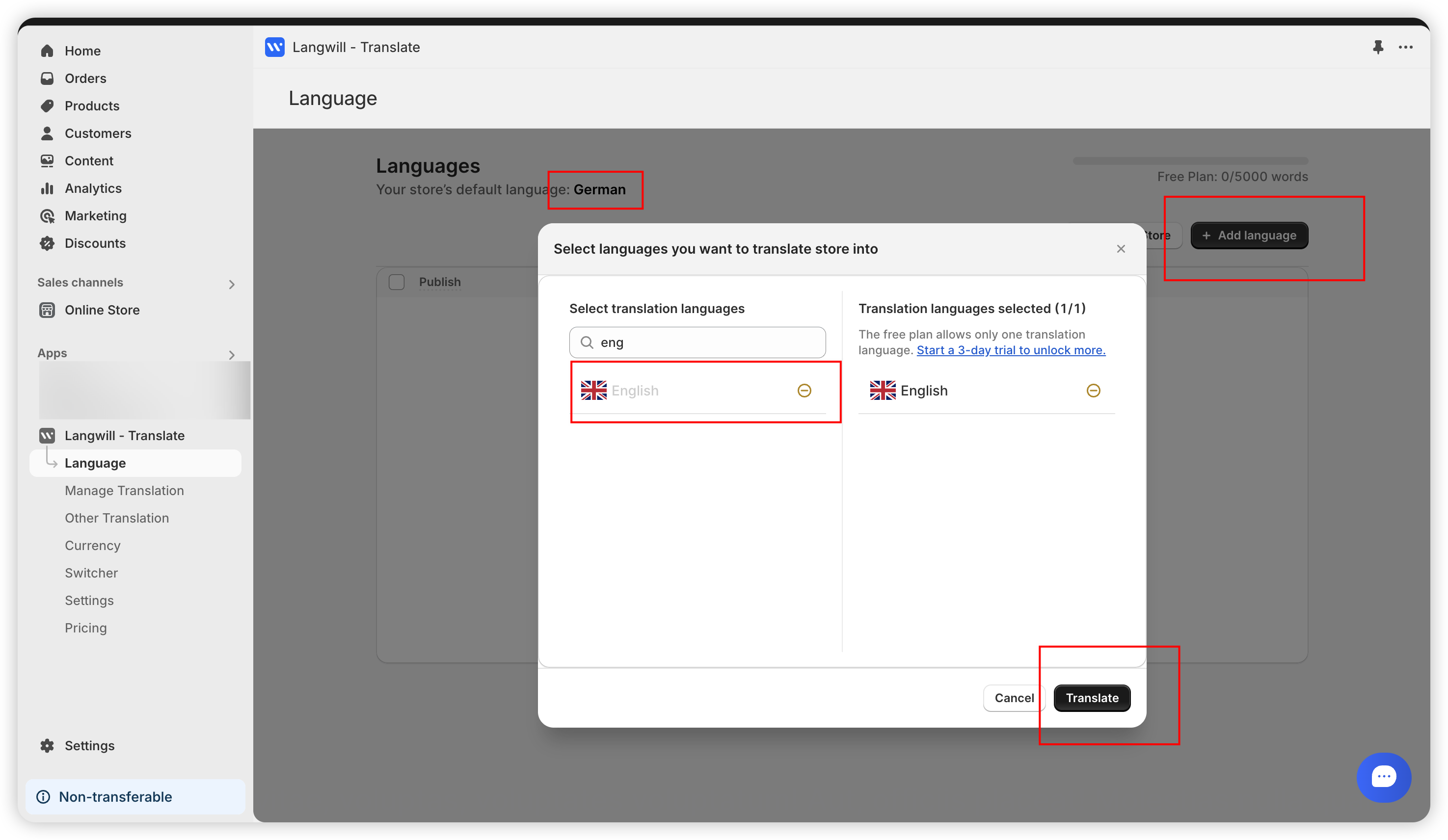Open the Pricing page
The width and height of the screenshot is (1448, 840).
point(85,628)
